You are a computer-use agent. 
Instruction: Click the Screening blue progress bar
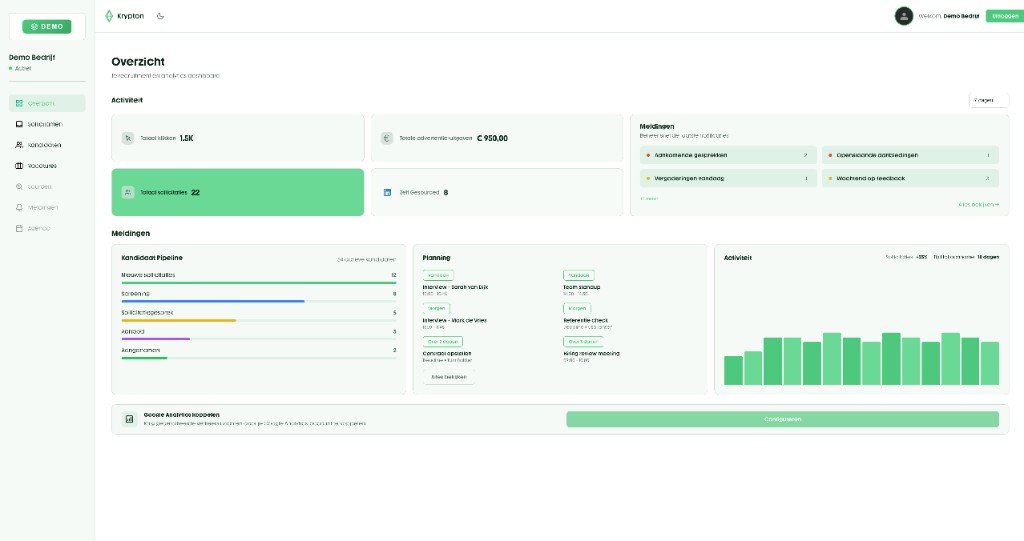213,301
